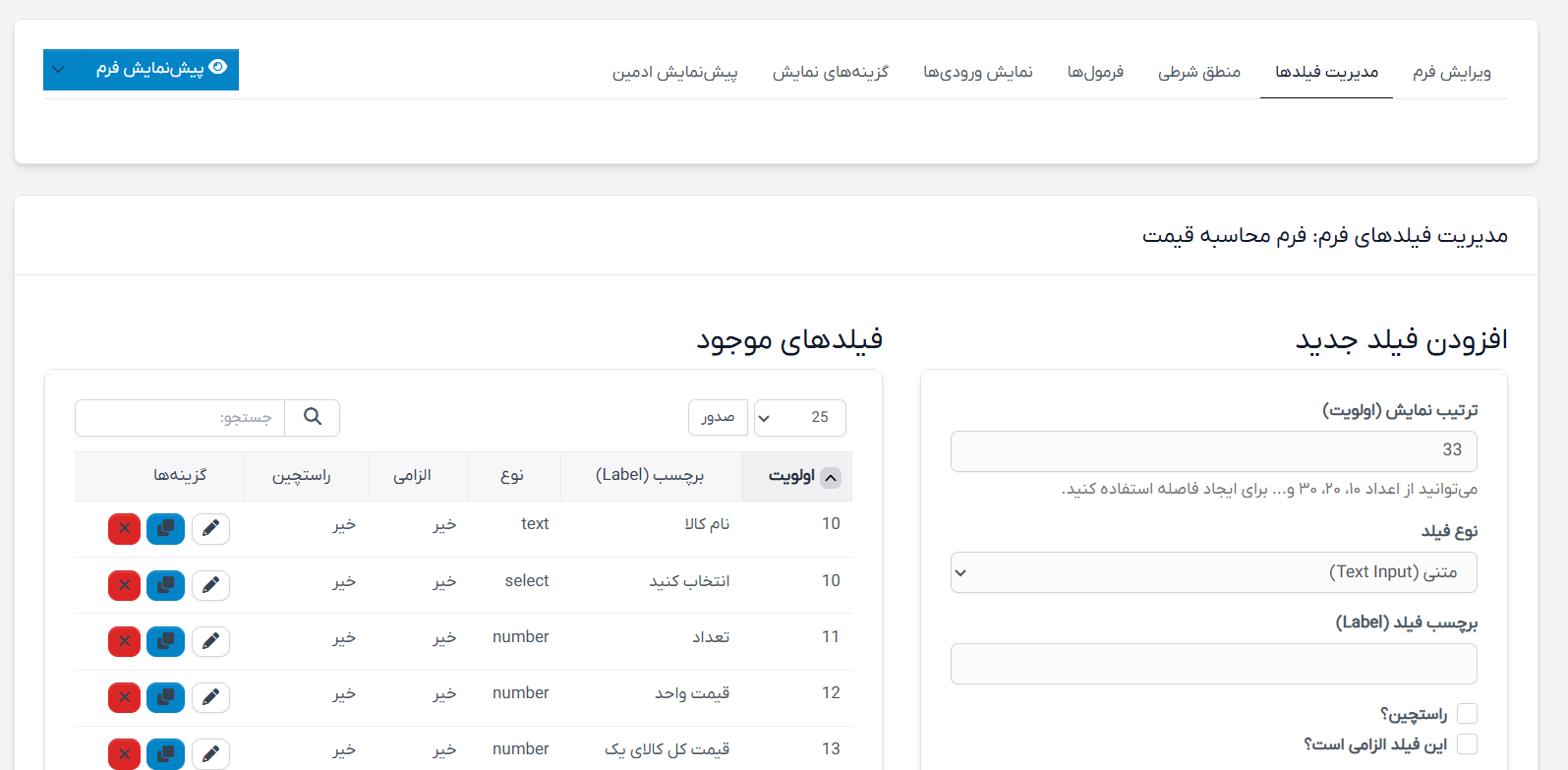Copy the قیمت کل کالای یک field
1568x770 pixels.
(165, 753)
